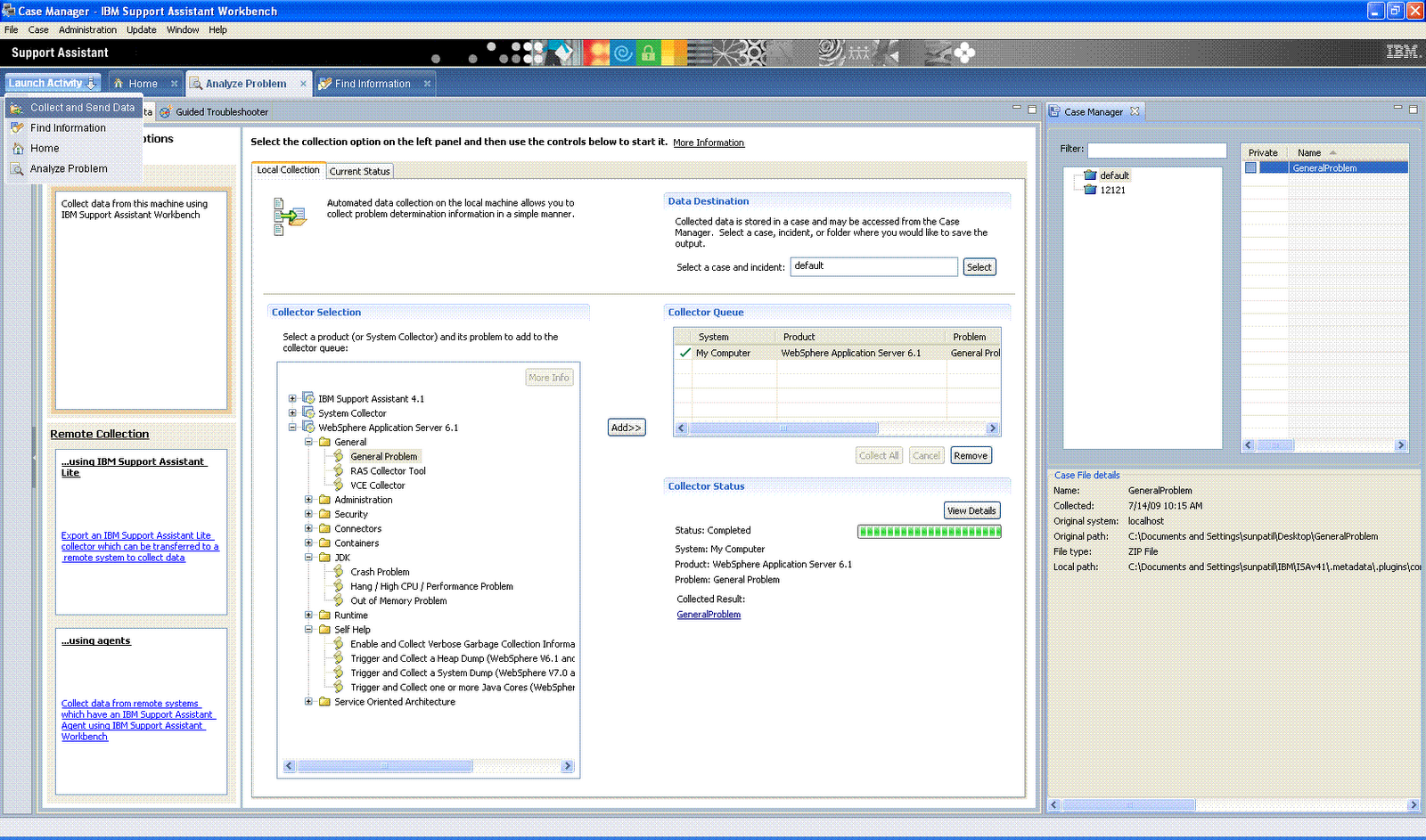The width and height of the screenshot is (1426, 840).
Task: Open the Launch Activity dropdown
Action: pos(53,83)
